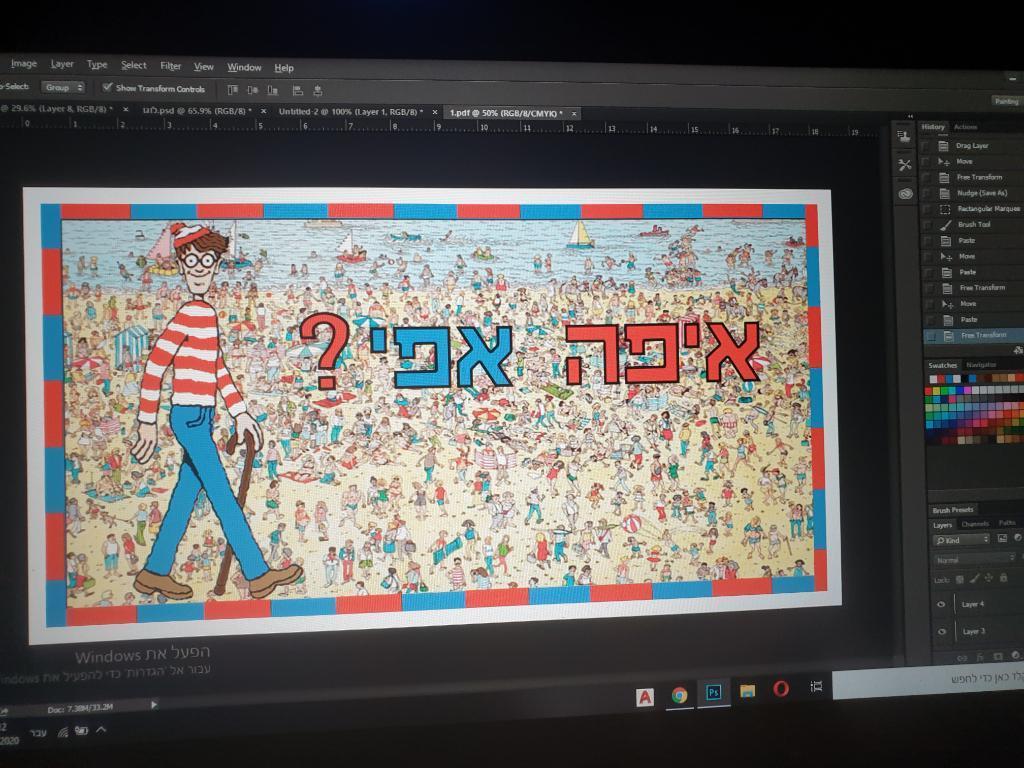Open the Brush Presets collapsed panel icon
This screenshot has width=1024, height=768.
pos(904,136)
